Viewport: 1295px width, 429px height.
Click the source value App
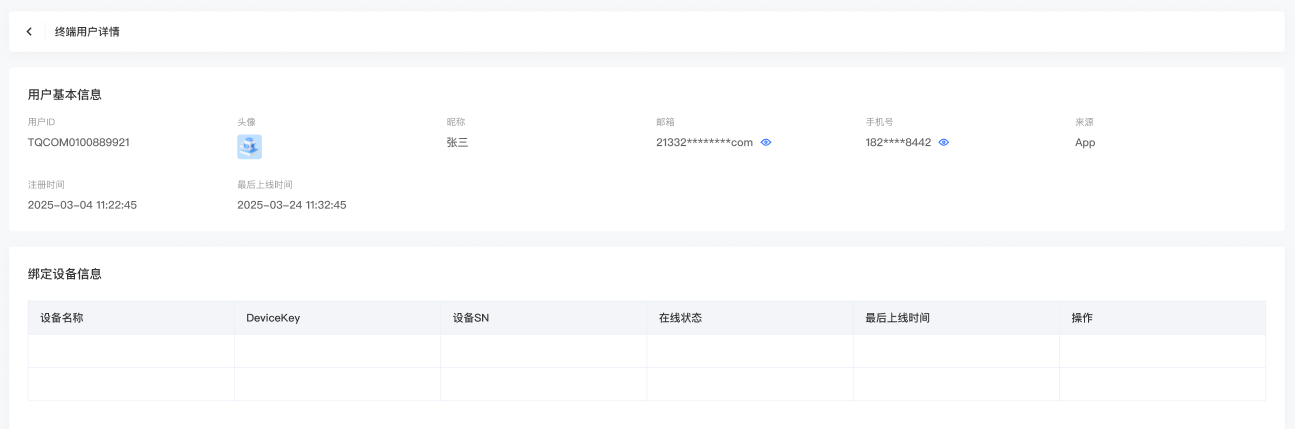pos(1085,143)
